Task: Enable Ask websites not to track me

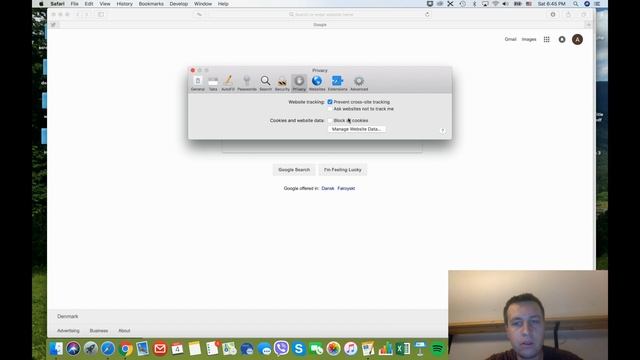Action: point(330,109)
